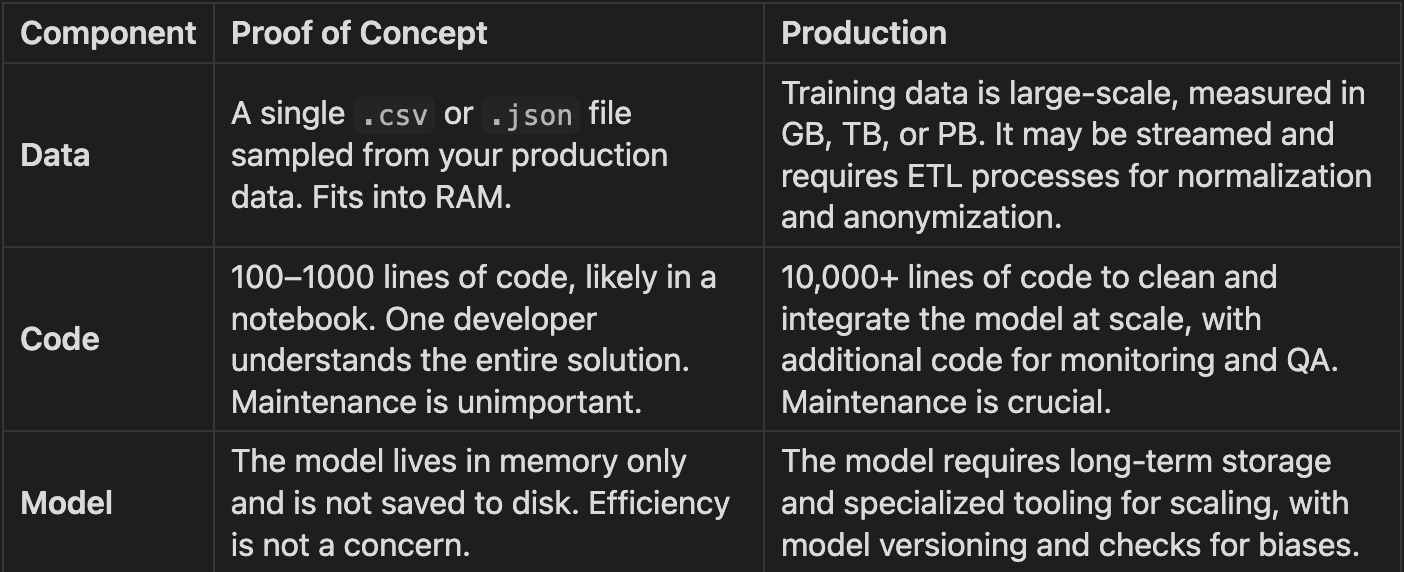Click the Component column header
Image resolution: width=1404 pixels, height=572 pixels.
pos(108,33)
